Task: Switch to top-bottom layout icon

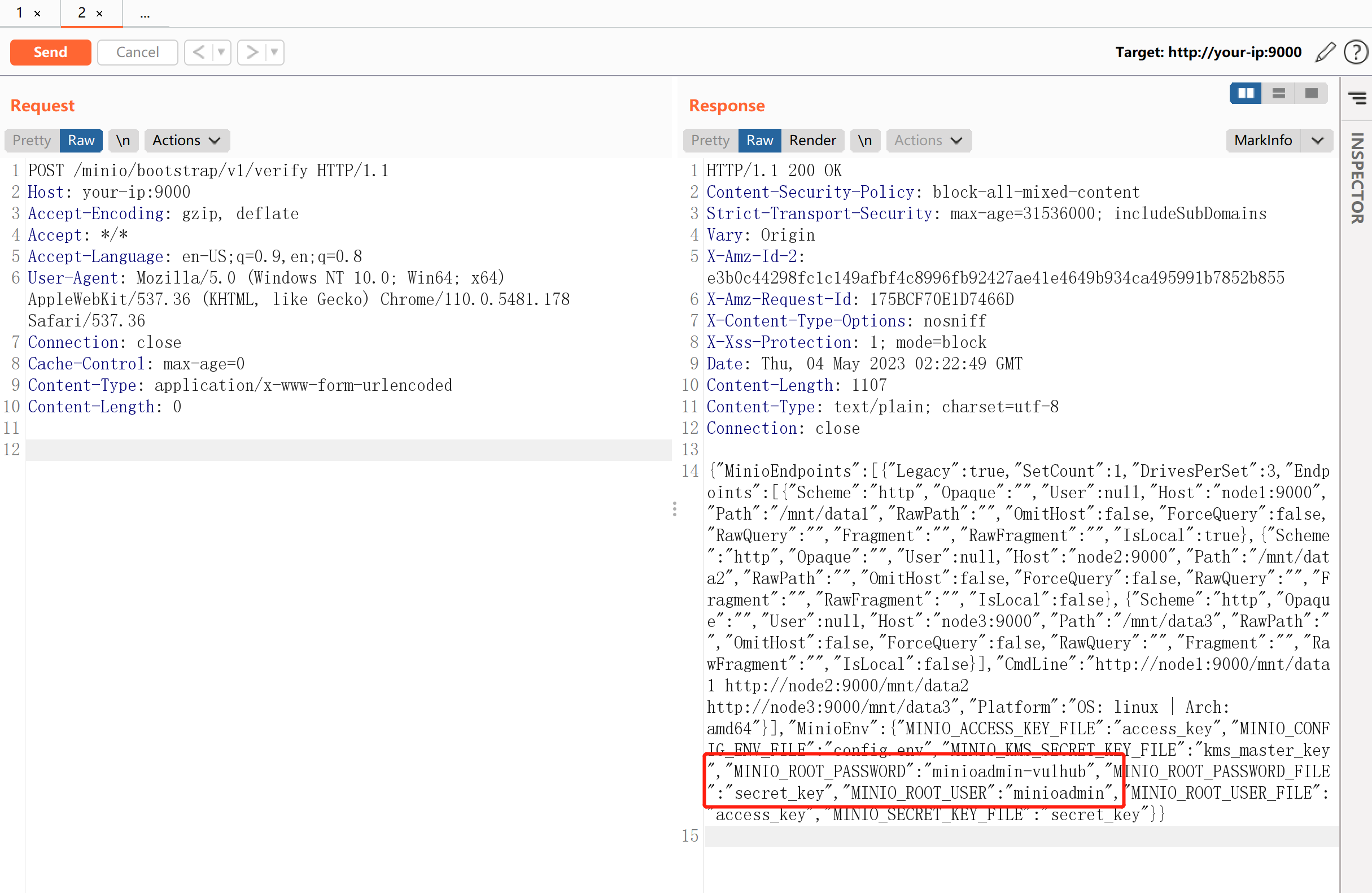Action: 1278,93
